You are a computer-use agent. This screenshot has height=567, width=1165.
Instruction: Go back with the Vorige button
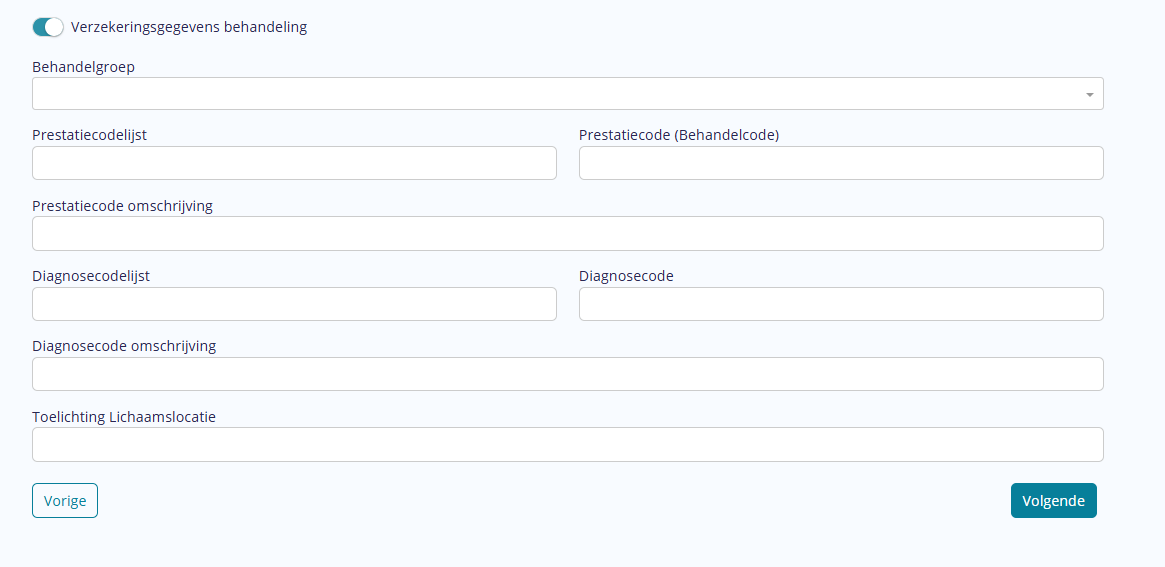click(x=65, y=501)
